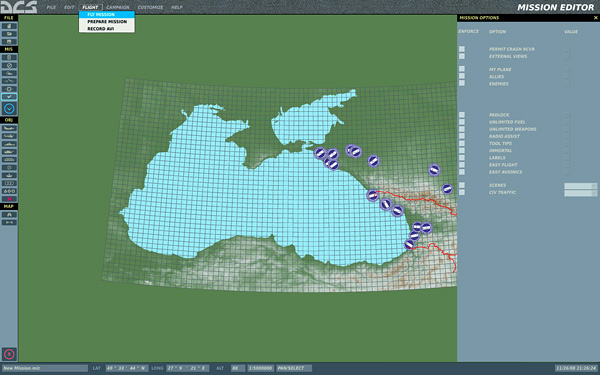Choose Record AVI from Flight menu
600x375 pixels.
click(107, 29)
